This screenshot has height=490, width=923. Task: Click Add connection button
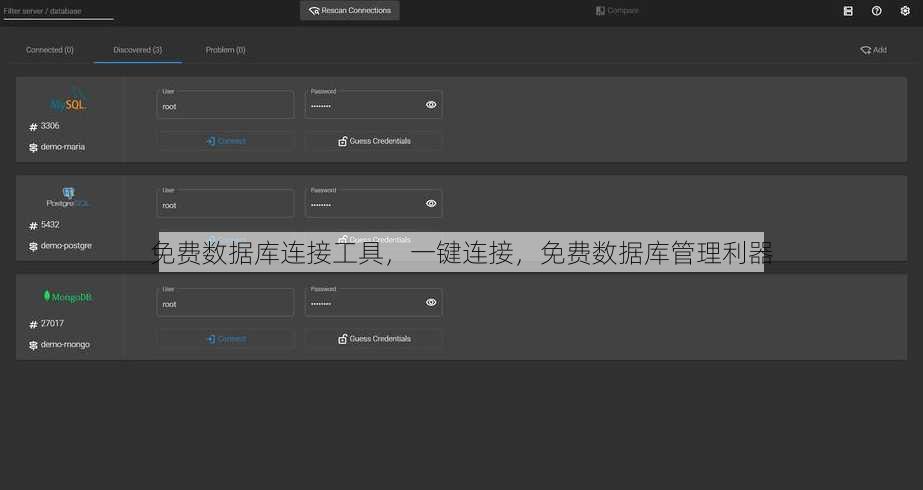pyautogui.click(x=874, y=50)
